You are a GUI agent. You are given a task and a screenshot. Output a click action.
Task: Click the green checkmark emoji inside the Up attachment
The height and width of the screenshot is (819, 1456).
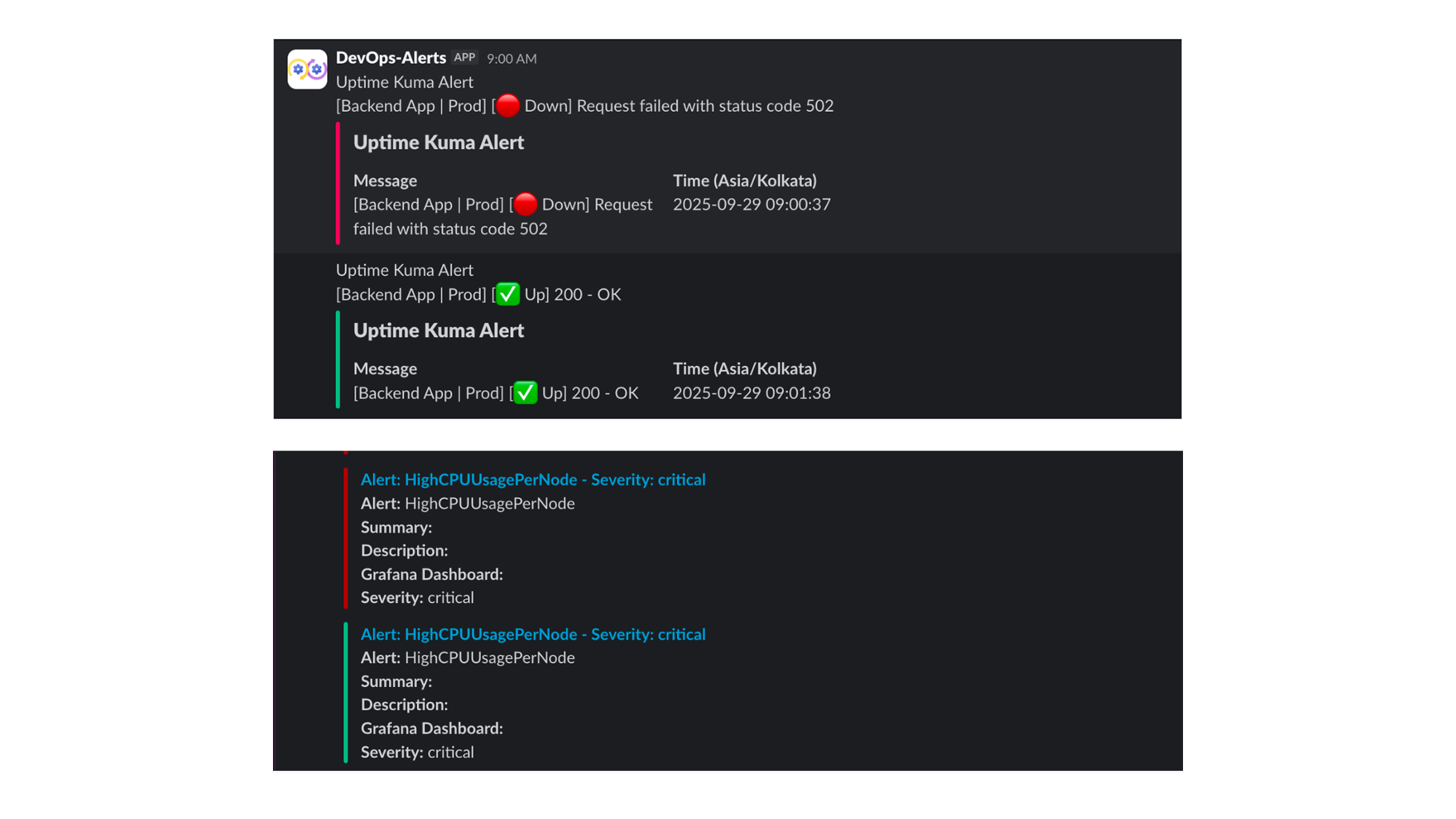pos(526,393)
